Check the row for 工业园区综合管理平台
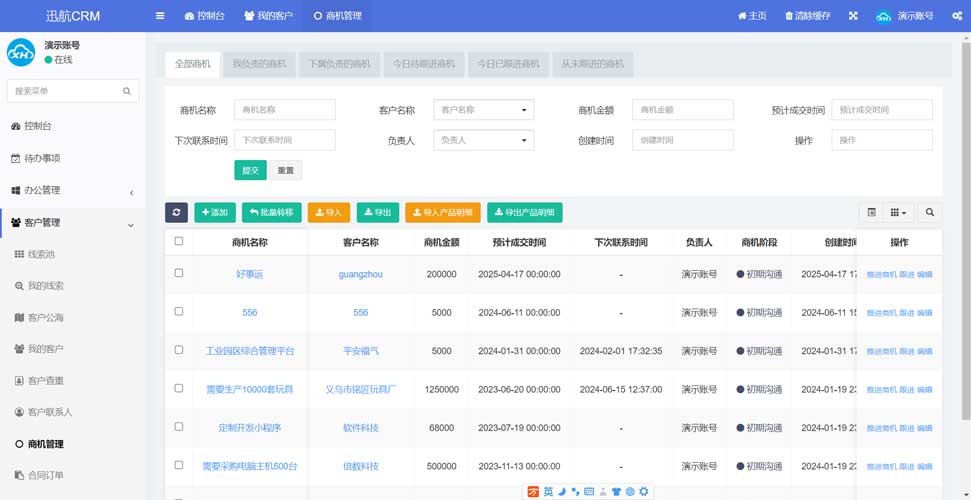Screen dimensions: 971x500 tap(179, 349)
